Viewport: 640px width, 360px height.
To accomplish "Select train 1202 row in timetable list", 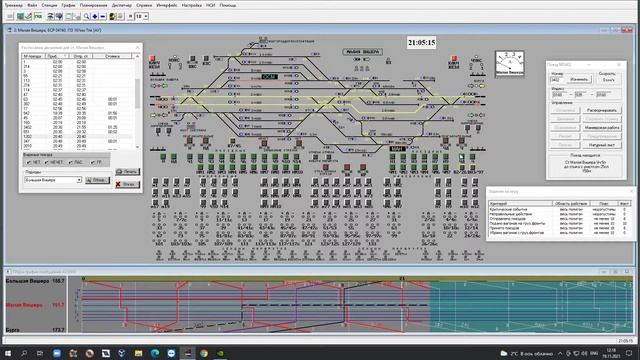I will (78, 137).
